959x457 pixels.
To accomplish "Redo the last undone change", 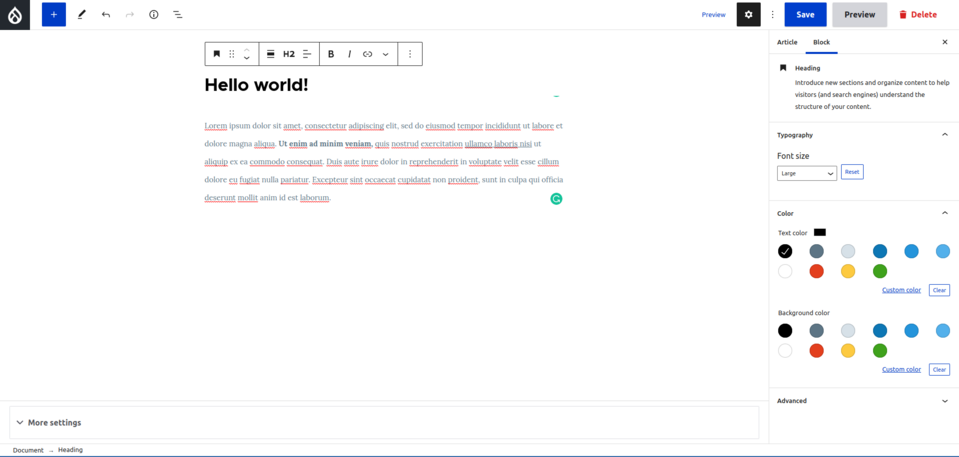I will tap(130, 15).
